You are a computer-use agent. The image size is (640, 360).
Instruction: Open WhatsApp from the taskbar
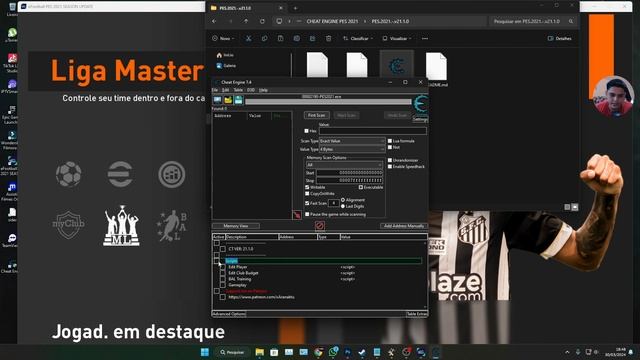coord(333,352)
